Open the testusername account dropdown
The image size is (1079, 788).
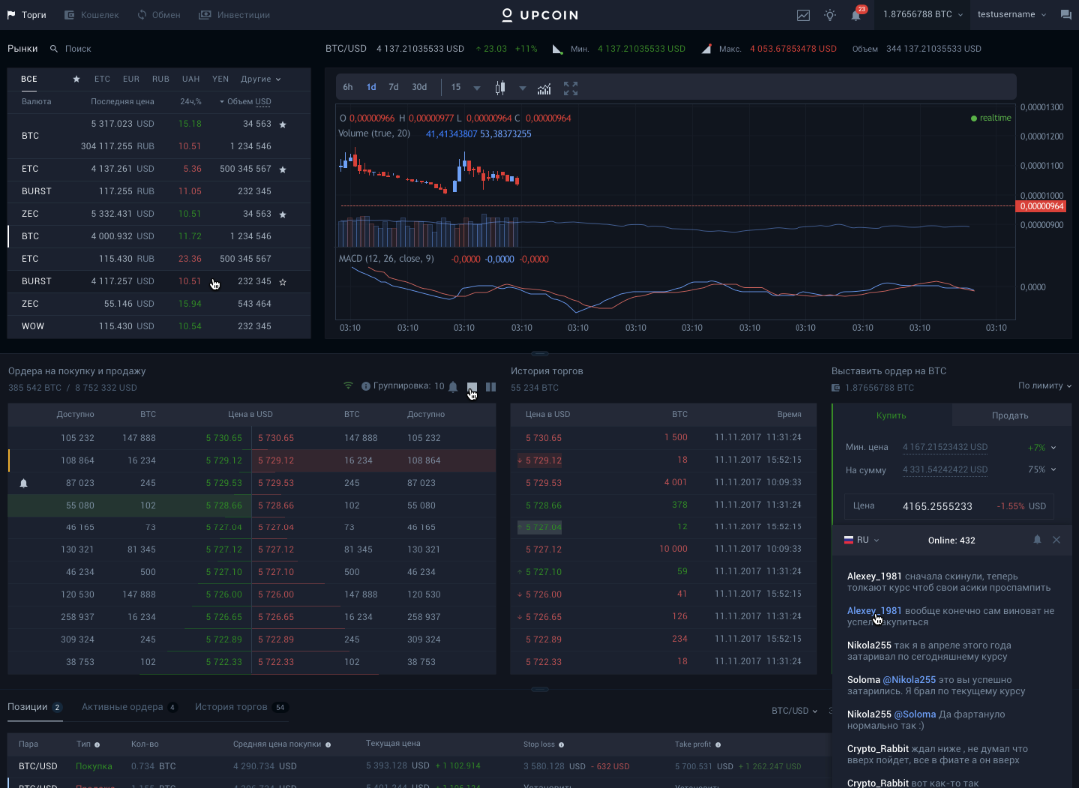1011,14
